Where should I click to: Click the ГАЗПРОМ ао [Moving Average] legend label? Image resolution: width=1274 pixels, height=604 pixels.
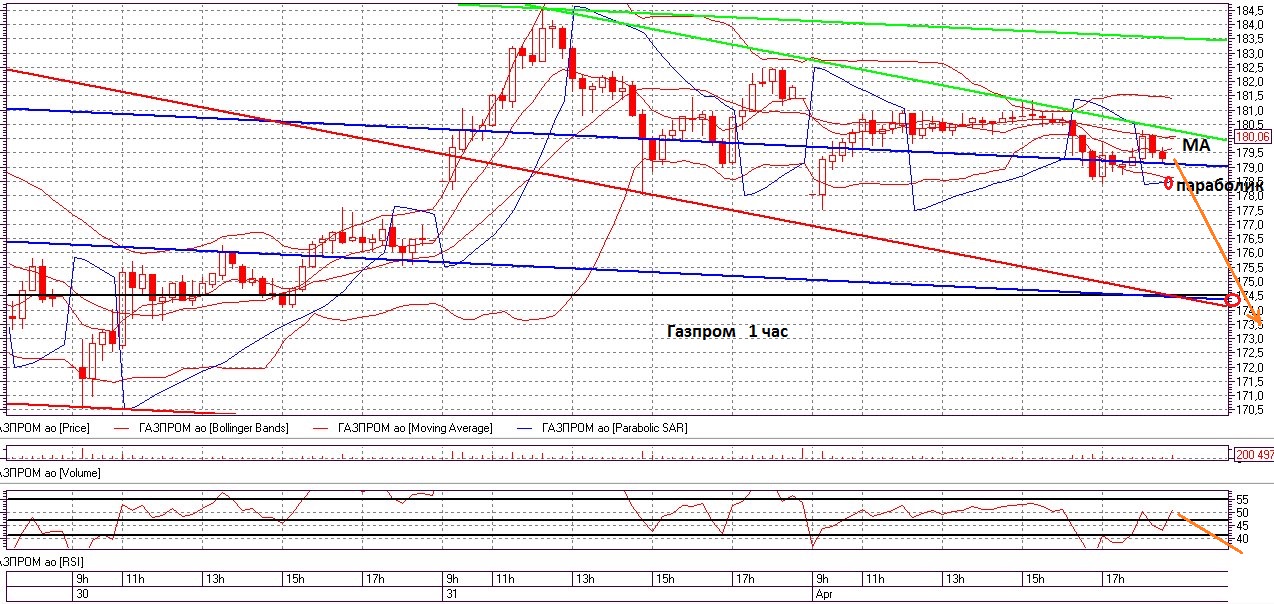415,428
